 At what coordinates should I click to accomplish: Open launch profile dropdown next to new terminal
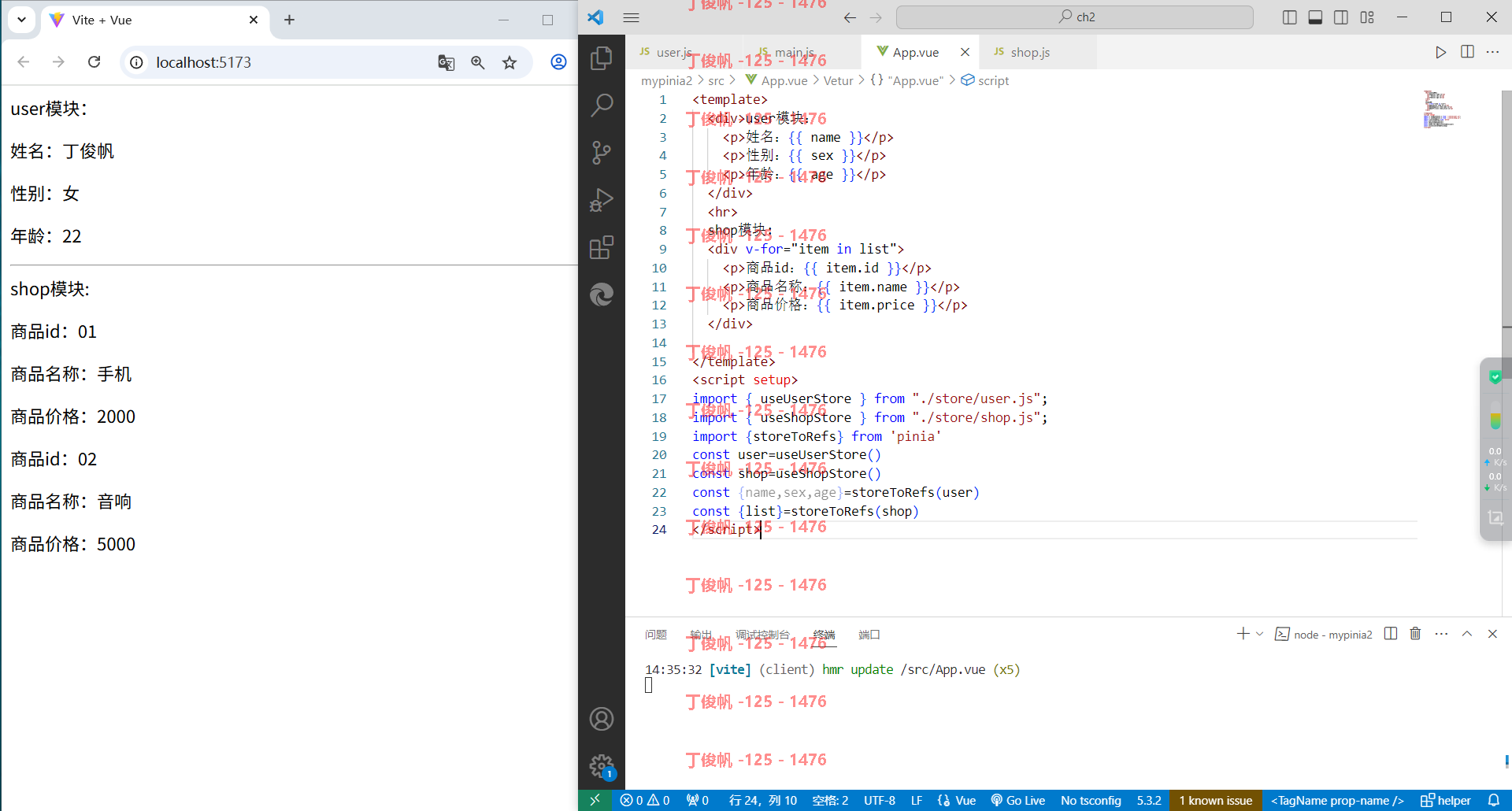pyautogui.click(x=1260, y=634)
